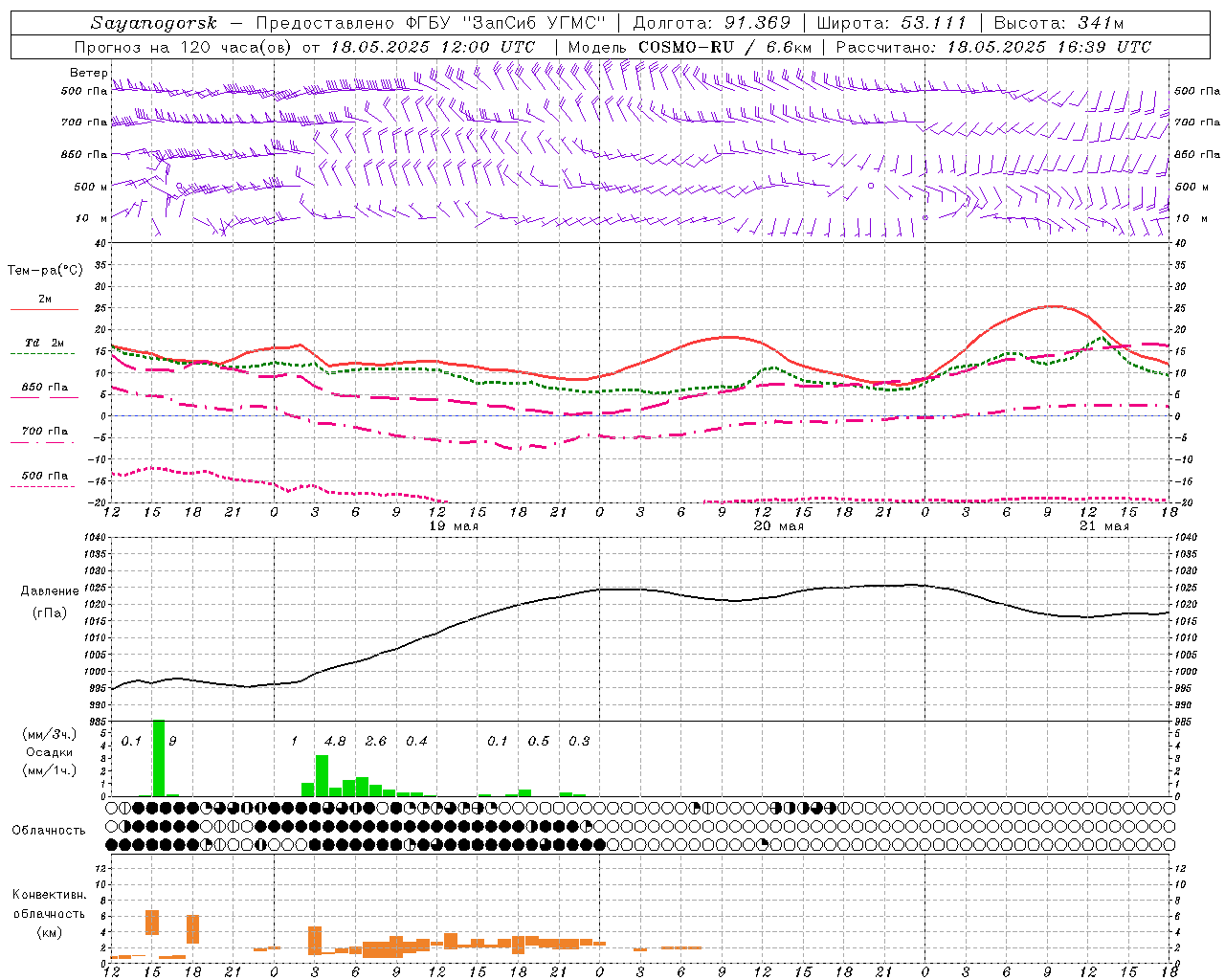Screen dimensions: 1225x980
Task: Click the Долгота: 91.369 header field
Action: [x=712, y=23]
